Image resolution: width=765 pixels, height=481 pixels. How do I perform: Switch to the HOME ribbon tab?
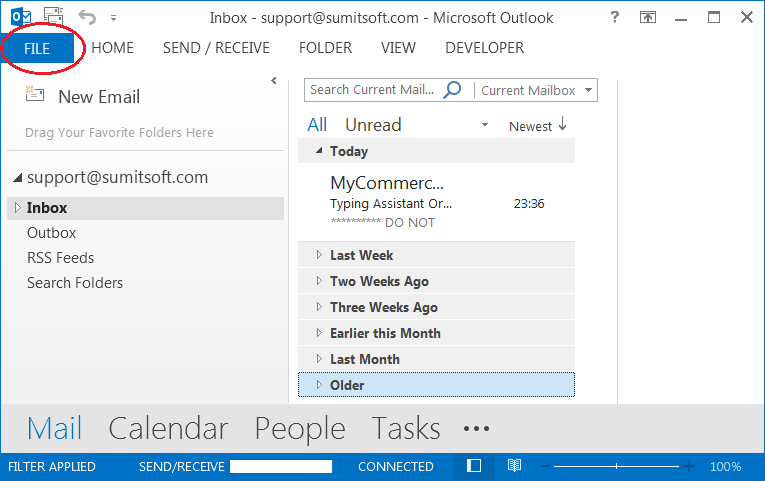[113, 48]
